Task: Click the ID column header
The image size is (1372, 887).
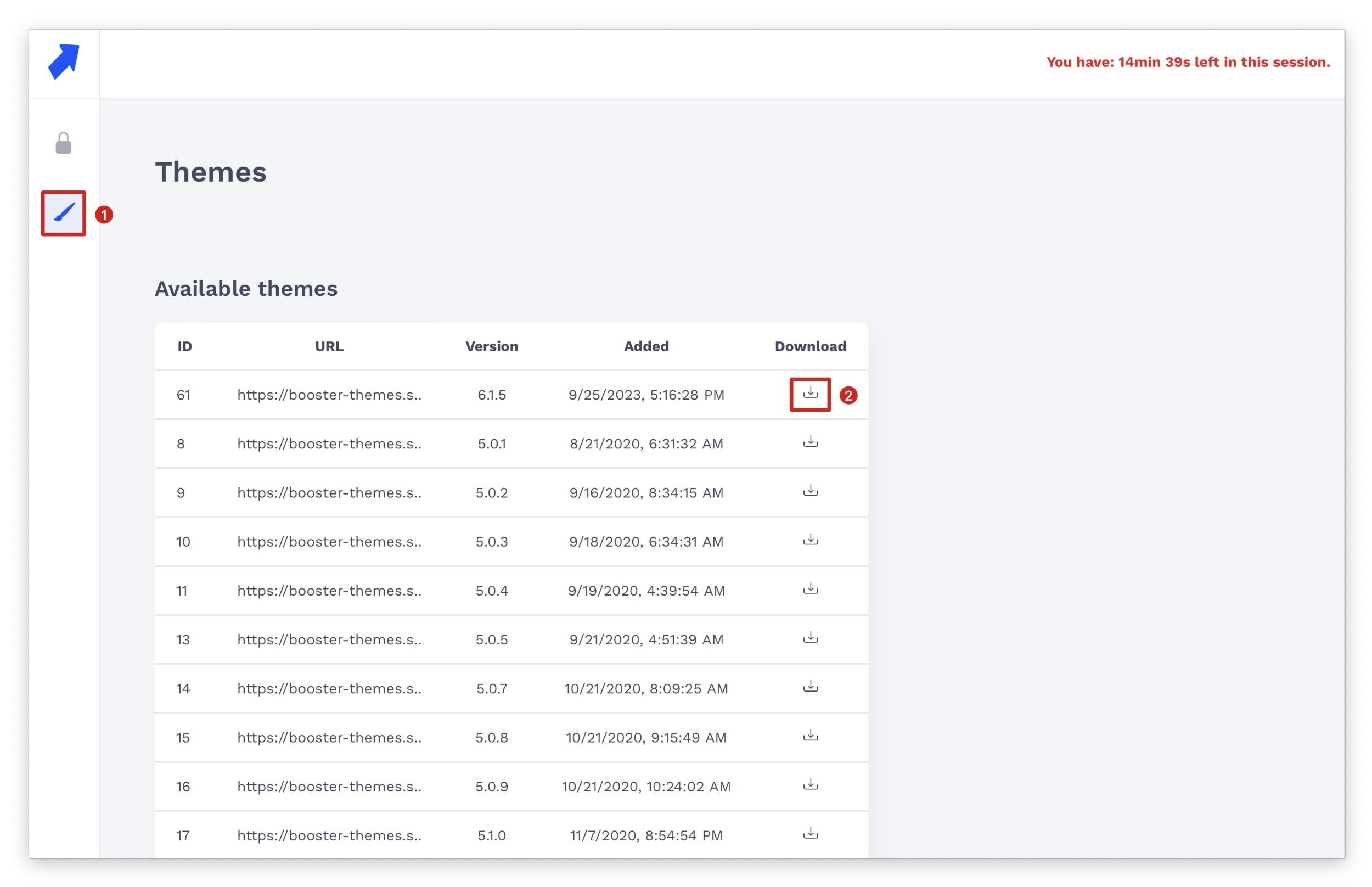Action: (184, 346)
